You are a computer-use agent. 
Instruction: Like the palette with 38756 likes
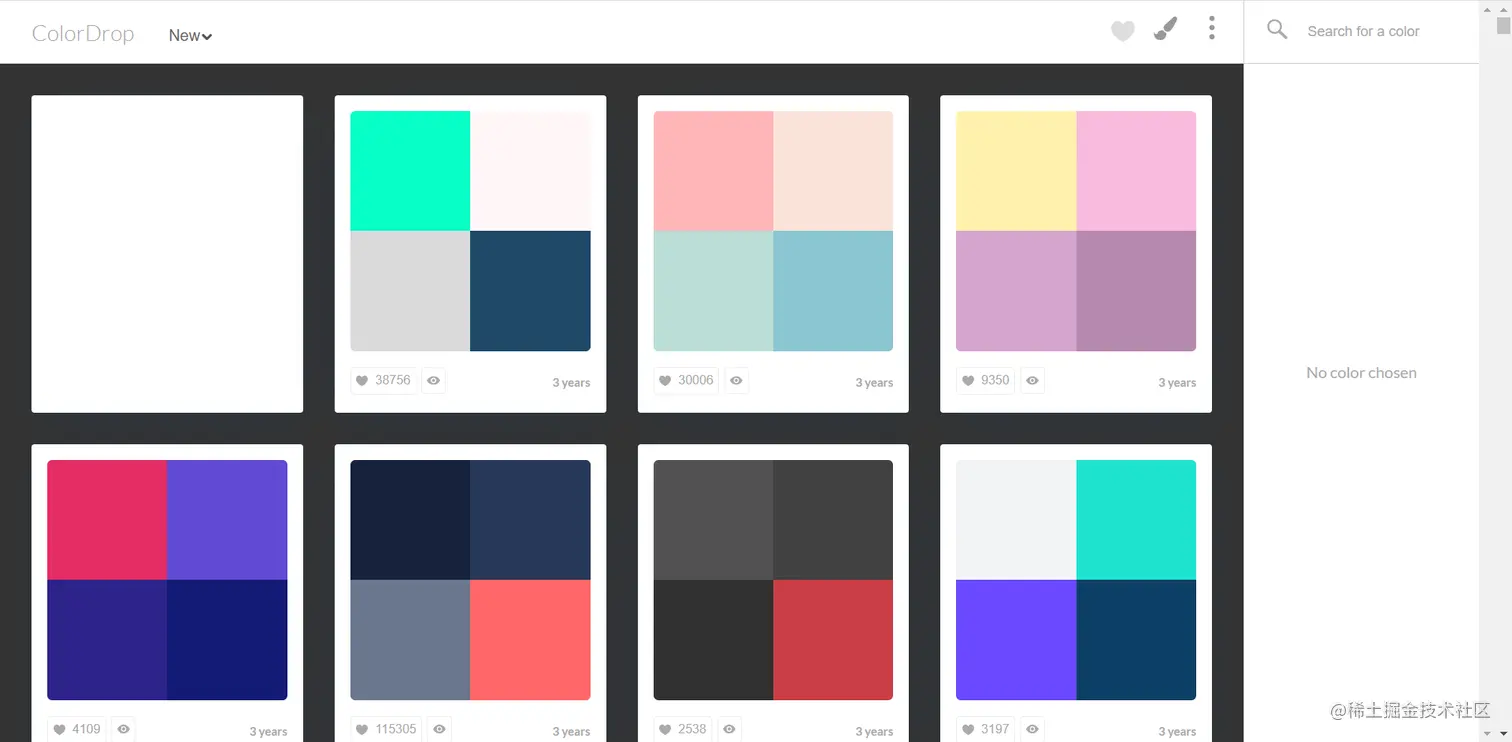(383, 380)
